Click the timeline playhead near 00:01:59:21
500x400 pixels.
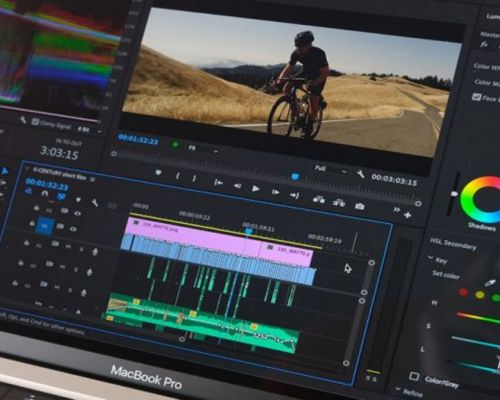click(x=248, y=231)
